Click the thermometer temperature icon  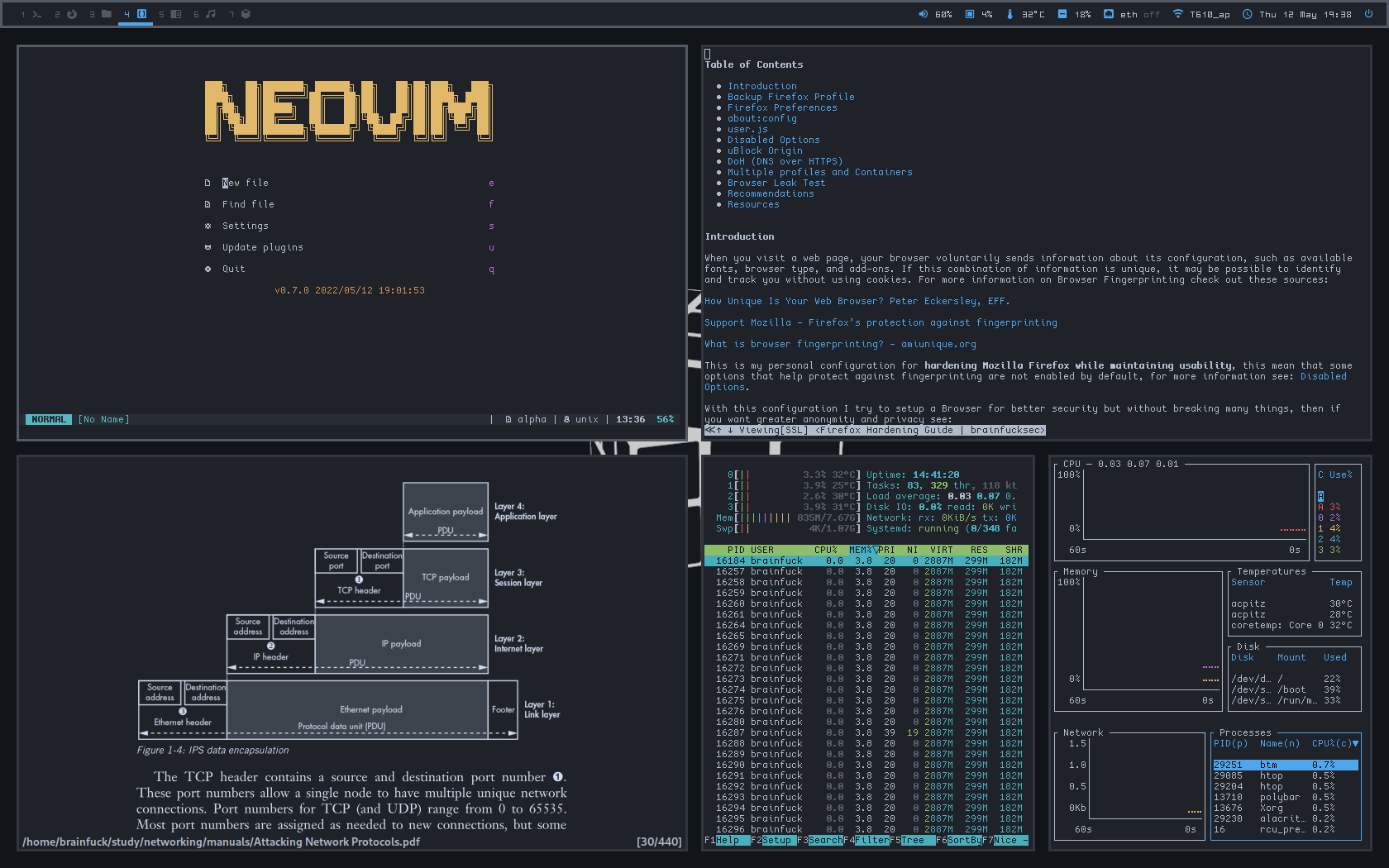[1010, 14]
